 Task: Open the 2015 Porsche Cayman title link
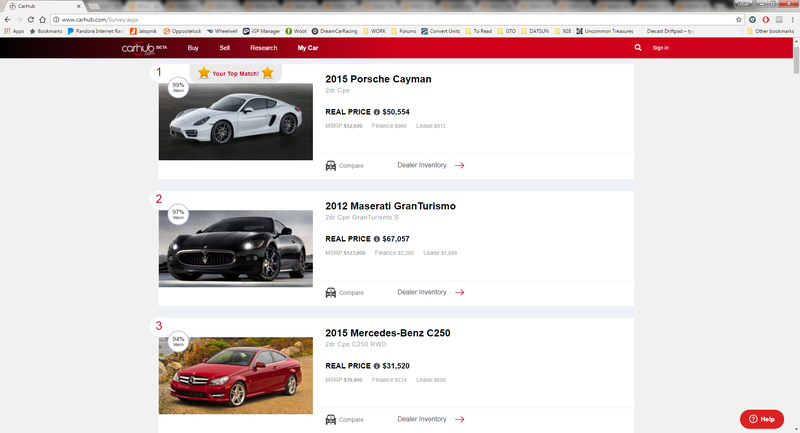[x=378, y=79]
